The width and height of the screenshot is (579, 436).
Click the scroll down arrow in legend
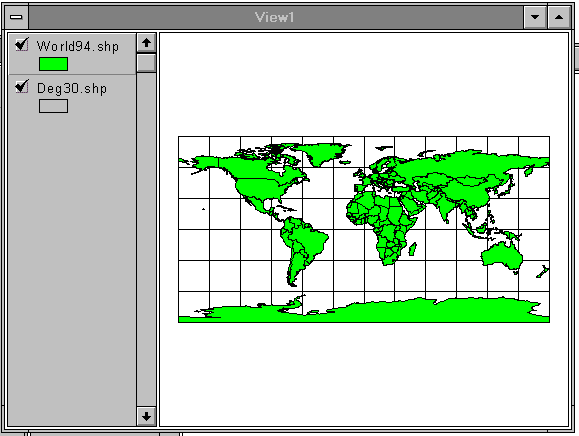coord(146,416)
